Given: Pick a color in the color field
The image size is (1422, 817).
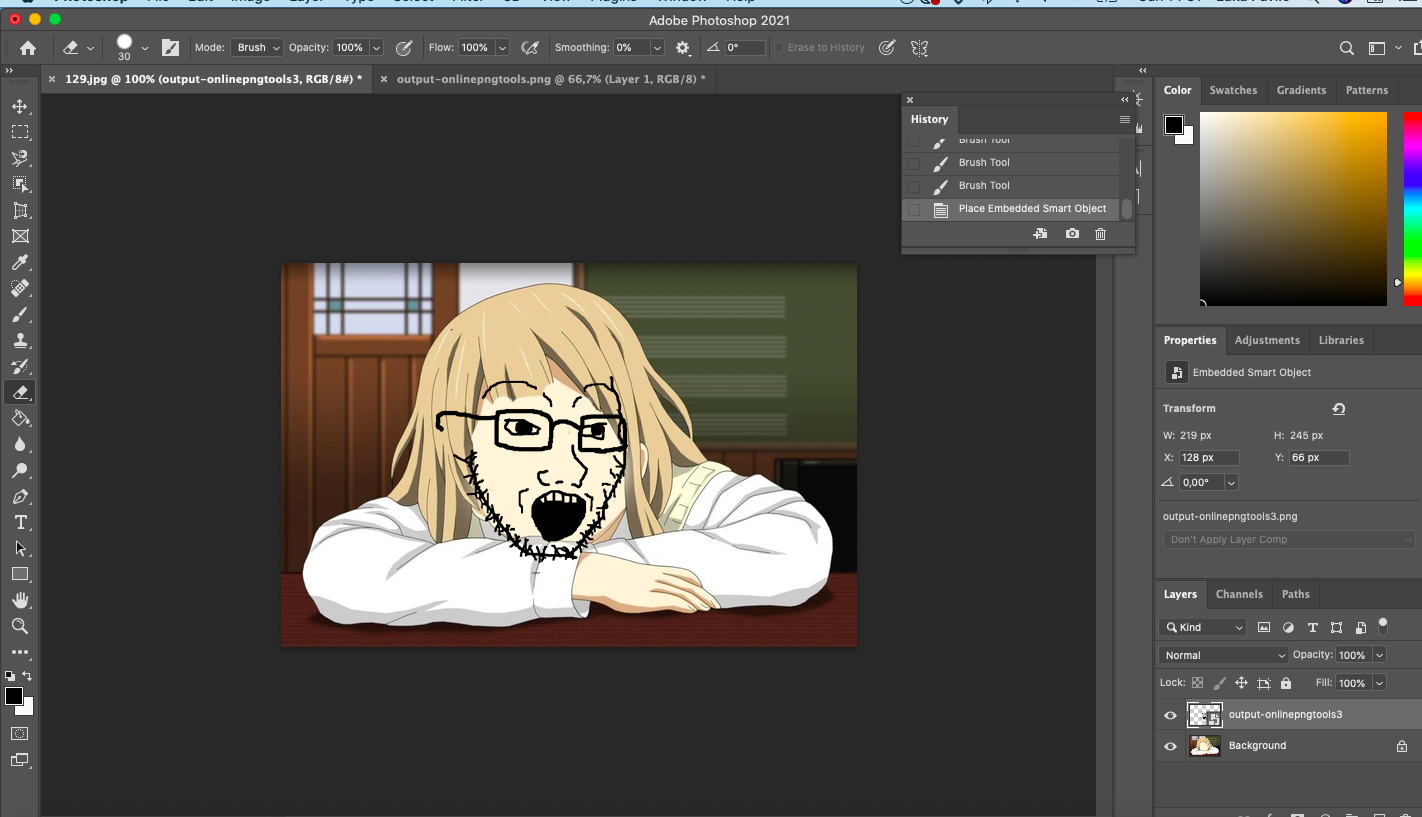Looking at the screenshot, I should coord(1293,208).
